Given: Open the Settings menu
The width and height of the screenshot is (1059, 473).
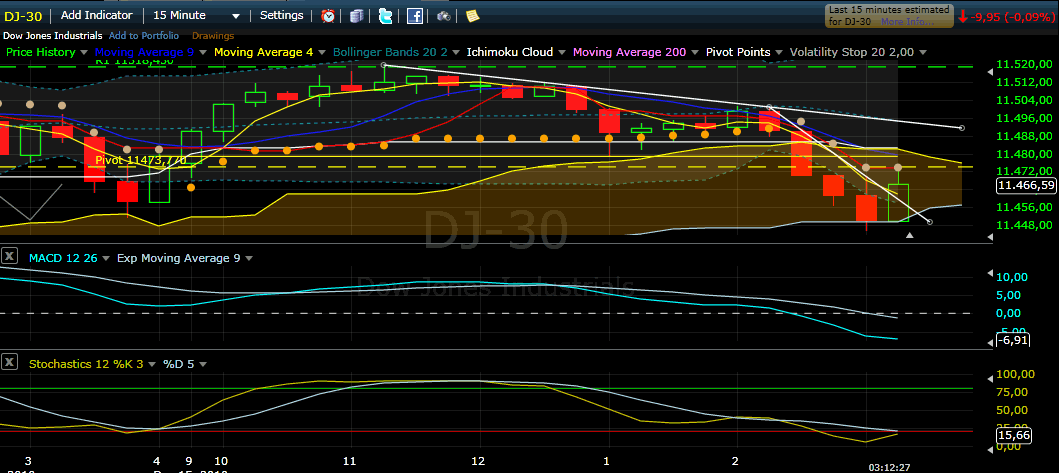Looking at the screenshot, I should [x=282, y=15].
